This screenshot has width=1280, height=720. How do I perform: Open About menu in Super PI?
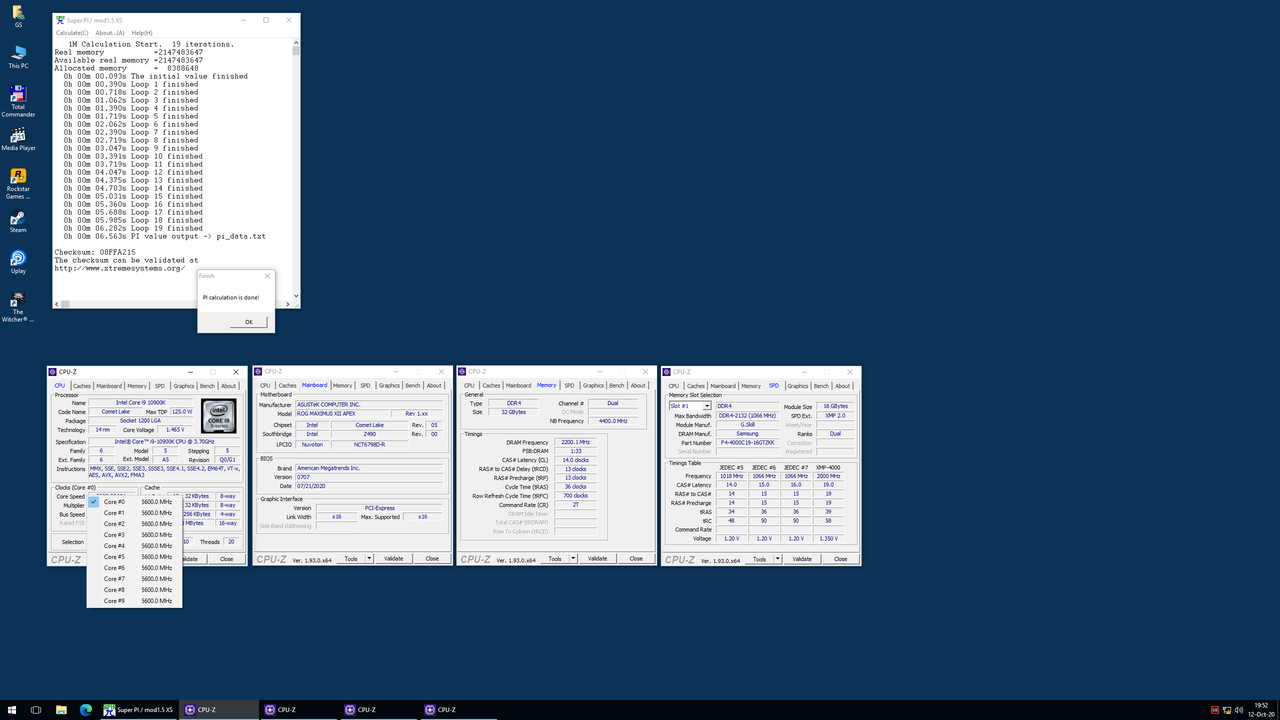[x=110, y=33]
